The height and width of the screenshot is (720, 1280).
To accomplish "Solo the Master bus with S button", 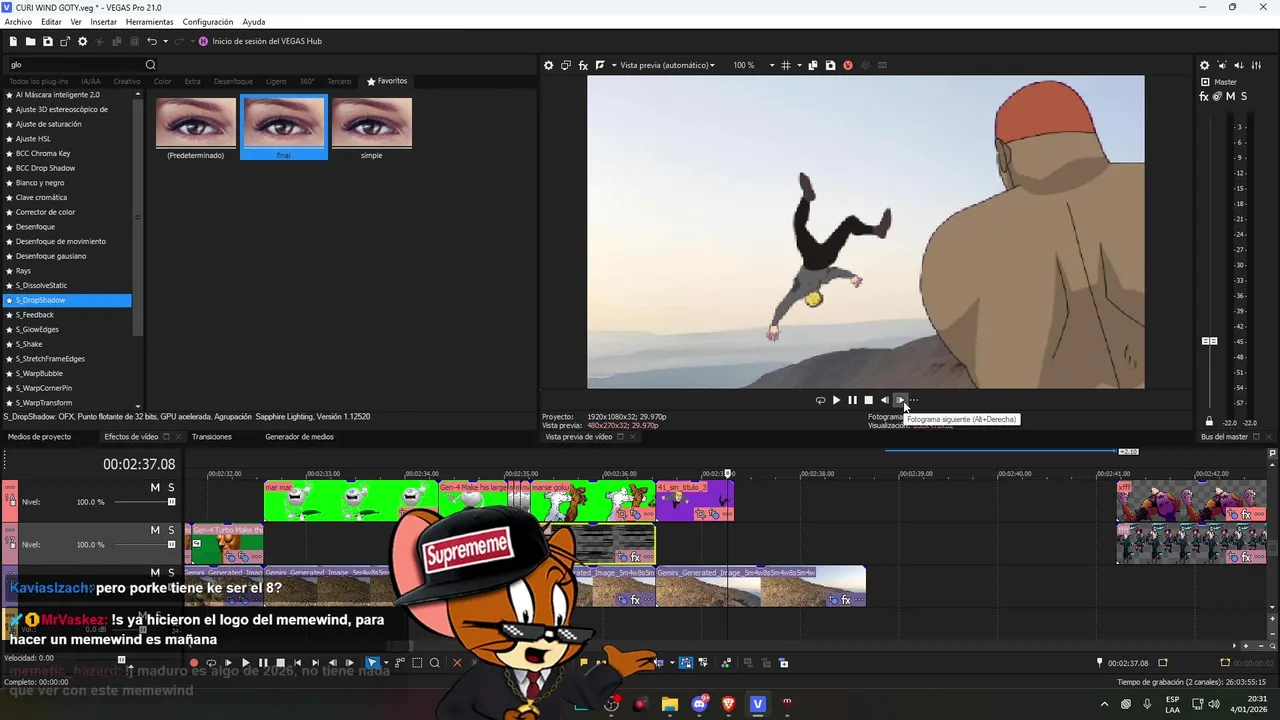I will point(1244,96).
